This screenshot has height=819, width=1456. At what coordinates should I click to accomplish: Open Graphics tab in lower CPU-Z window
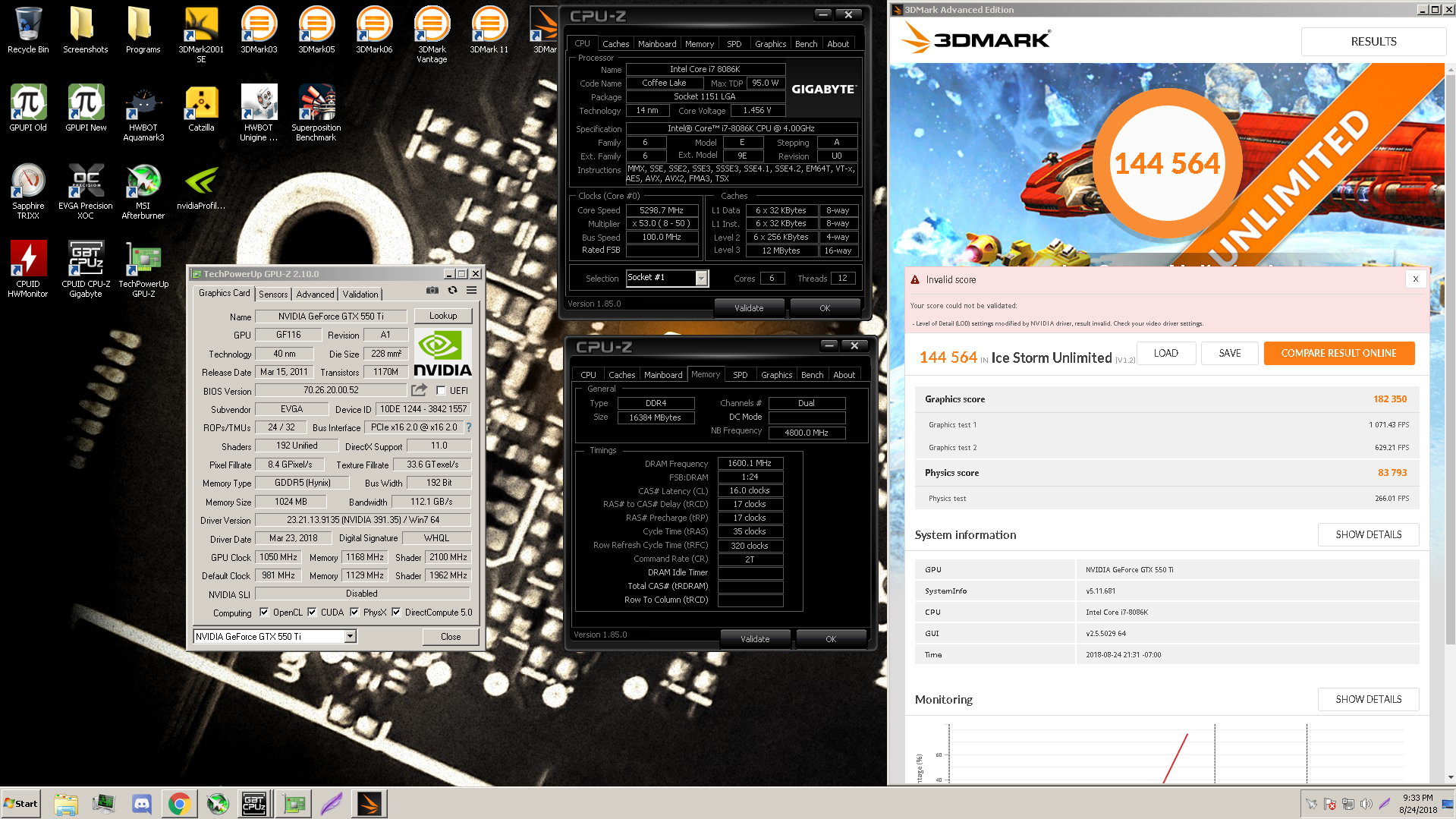click(776, 375)
